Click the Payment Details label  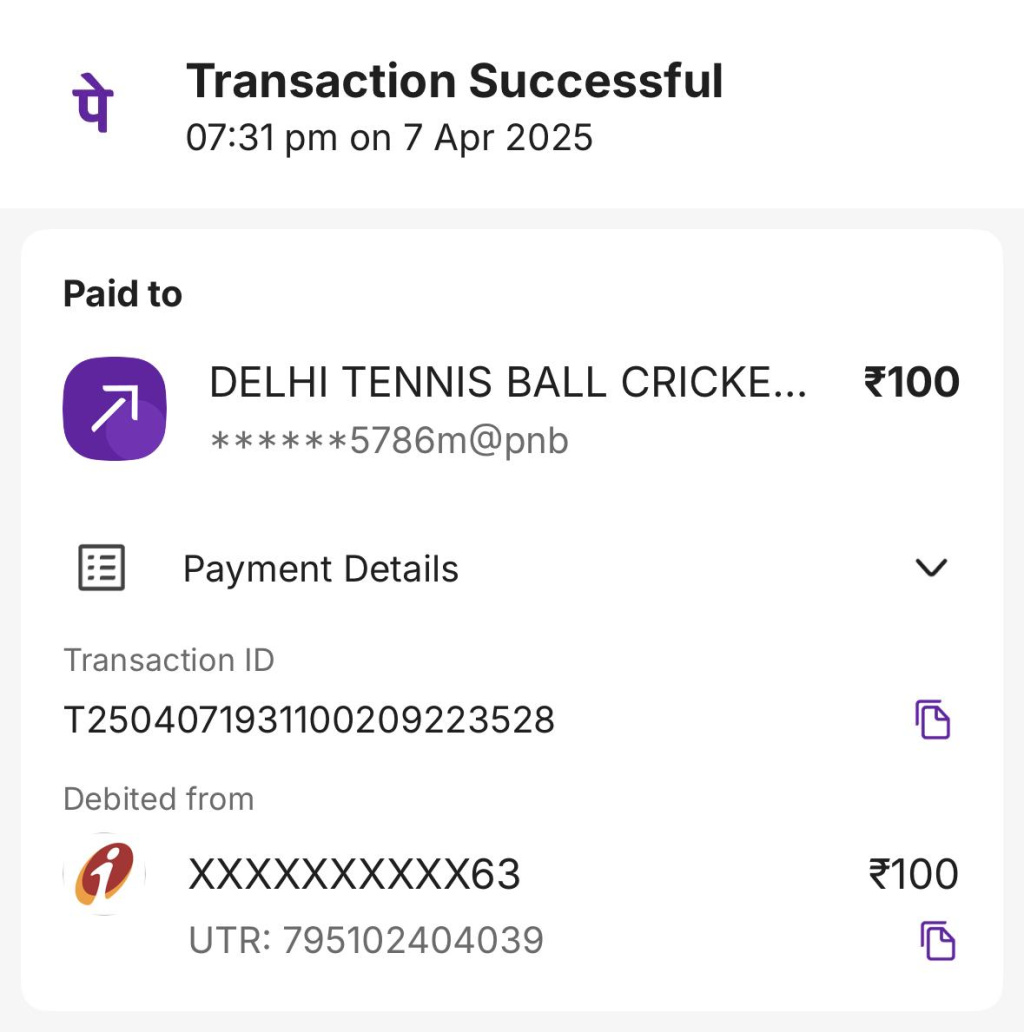(x=320, y=569)
